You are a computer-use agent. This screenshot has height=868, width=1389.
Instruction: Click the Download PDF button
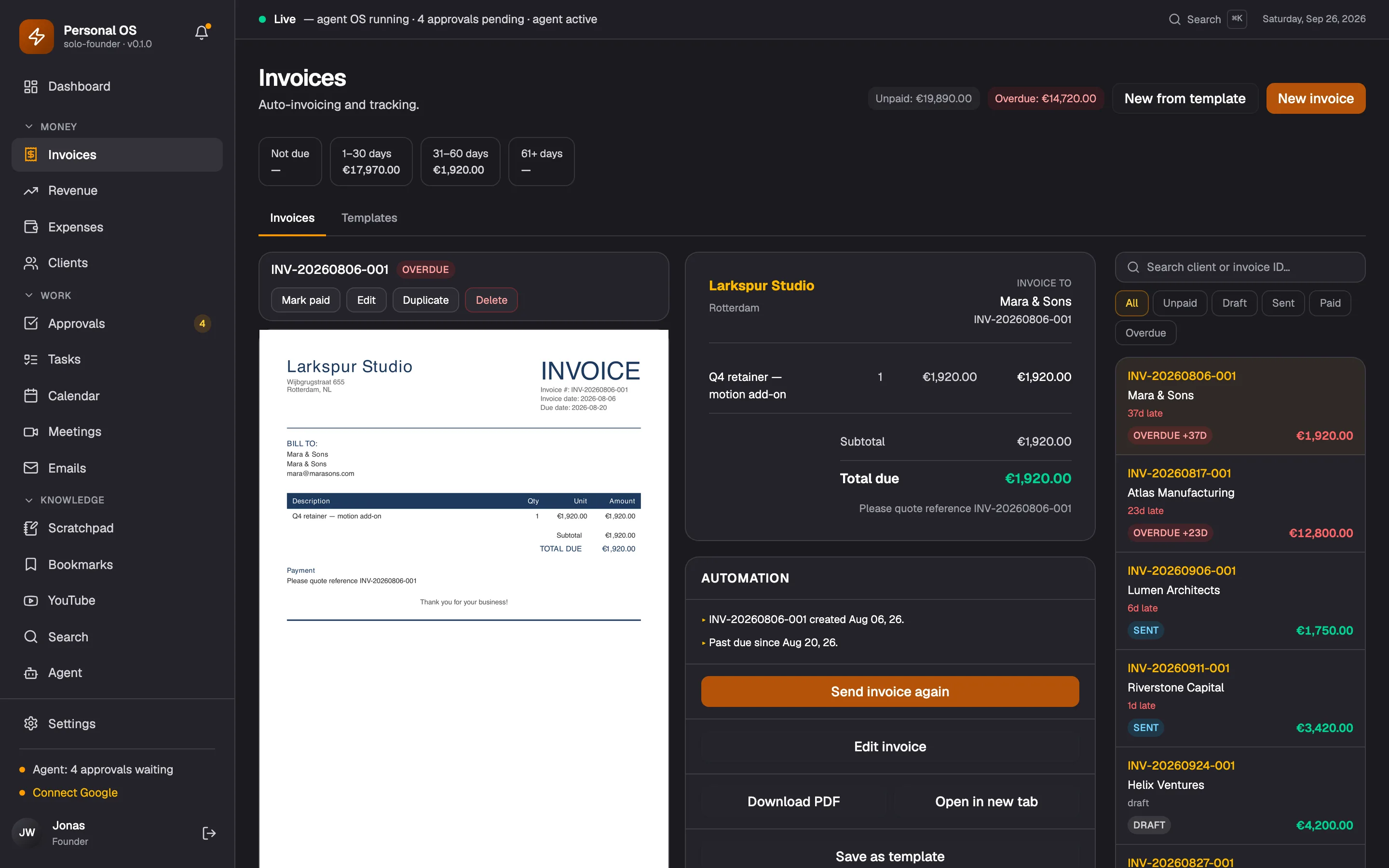tap(793, 801)
